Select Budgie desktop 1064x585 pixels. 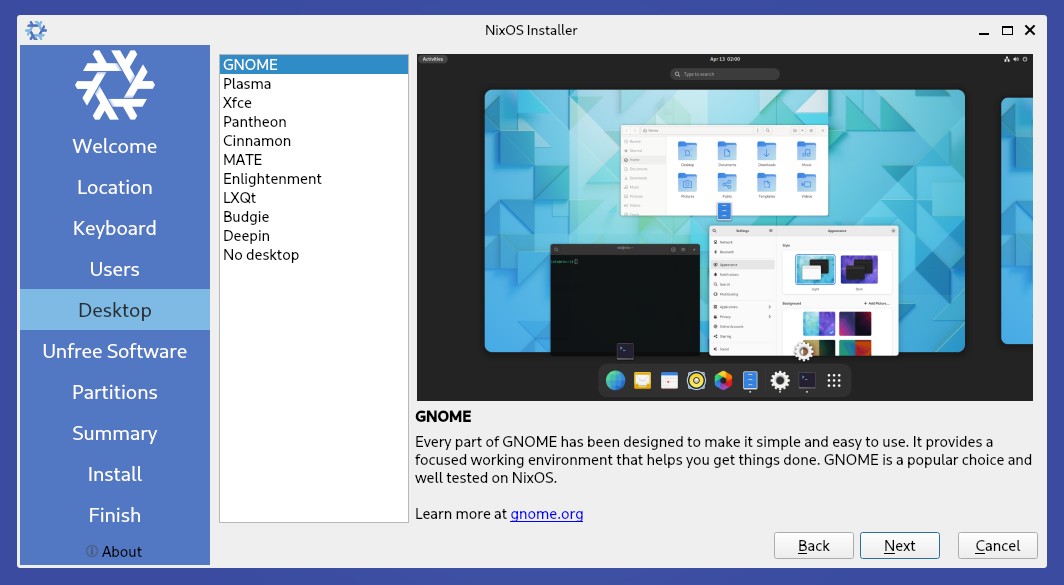click(314, 216)
